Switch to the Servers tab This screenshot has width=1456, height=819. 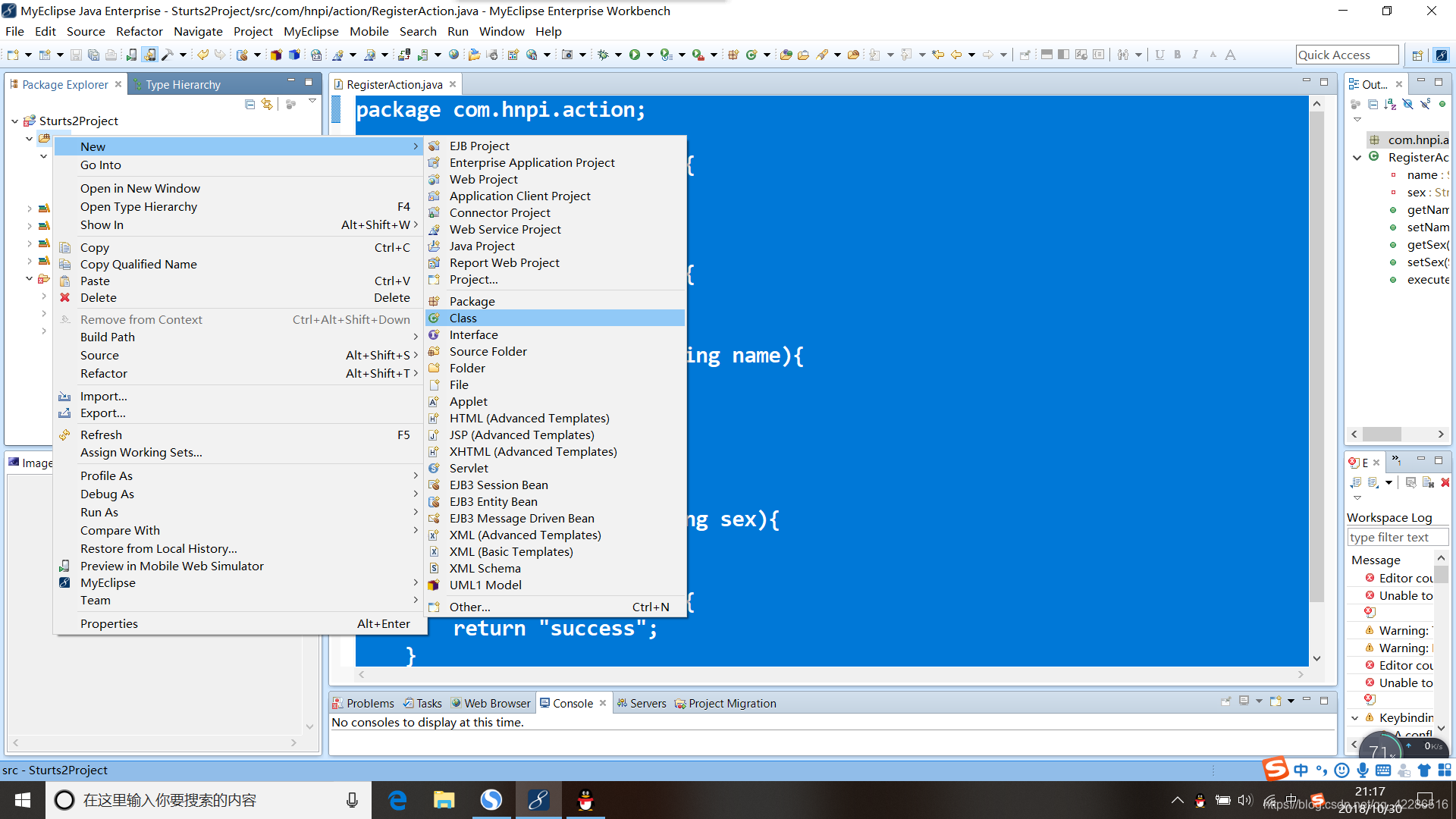pyautogui.click(x=642, y=703)
